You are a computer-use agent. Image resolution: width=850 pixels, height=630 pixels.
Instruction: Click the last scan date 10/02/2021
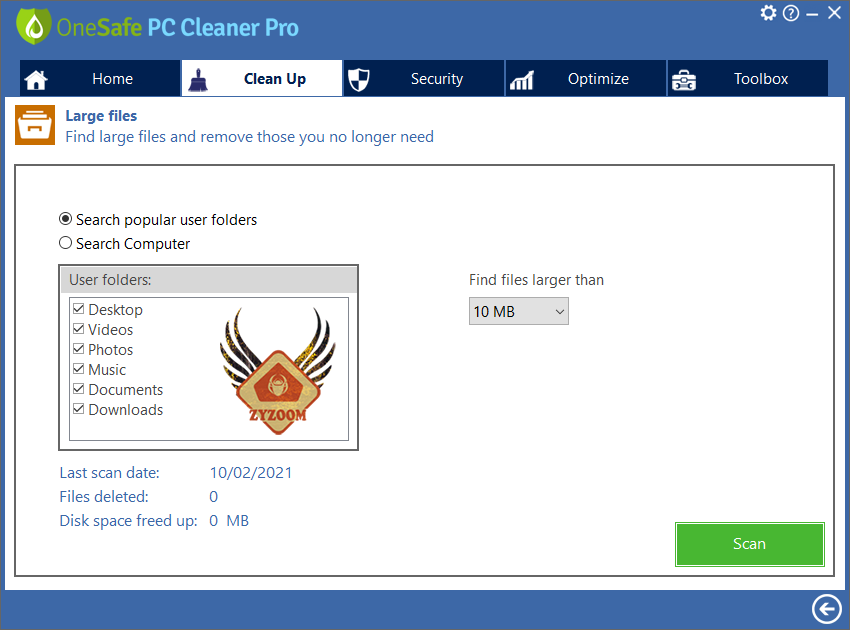(x=251, y=473)
